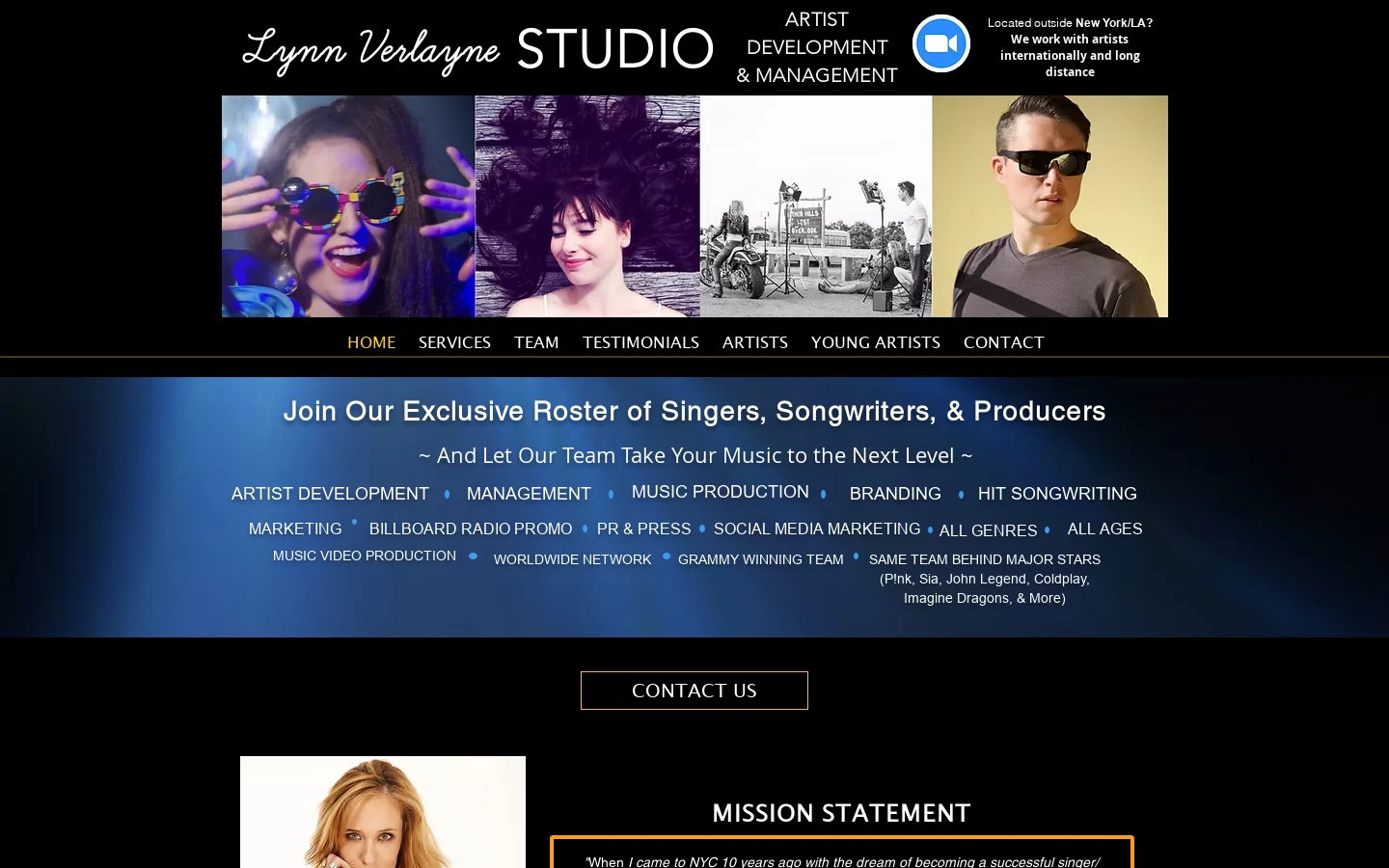The width and height of the screenshot is (1389, 868).
Task: Go to the SERVICES page
Action: pyautogui.click(x=454, y=342)
